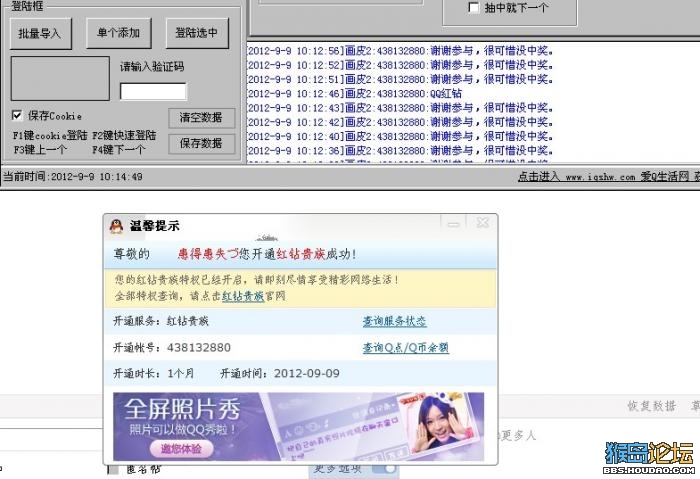The height and width of the screenshot is (479, 700).
Task: Select the log line at 10:12:46 QQ红钻
Action: click(354, 94)
